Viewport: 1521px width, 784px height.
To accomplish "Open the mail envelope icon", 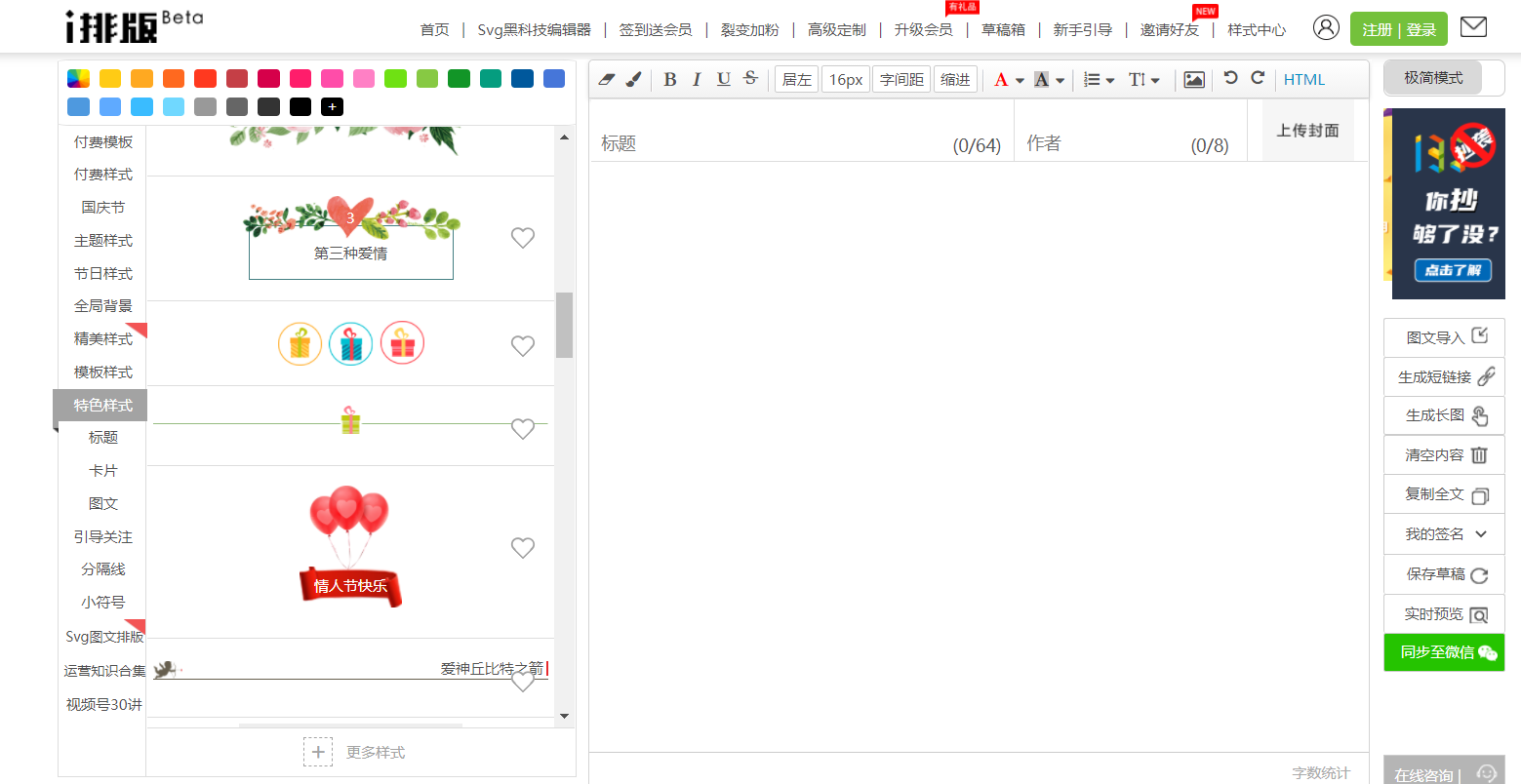I will [1473, 27].
